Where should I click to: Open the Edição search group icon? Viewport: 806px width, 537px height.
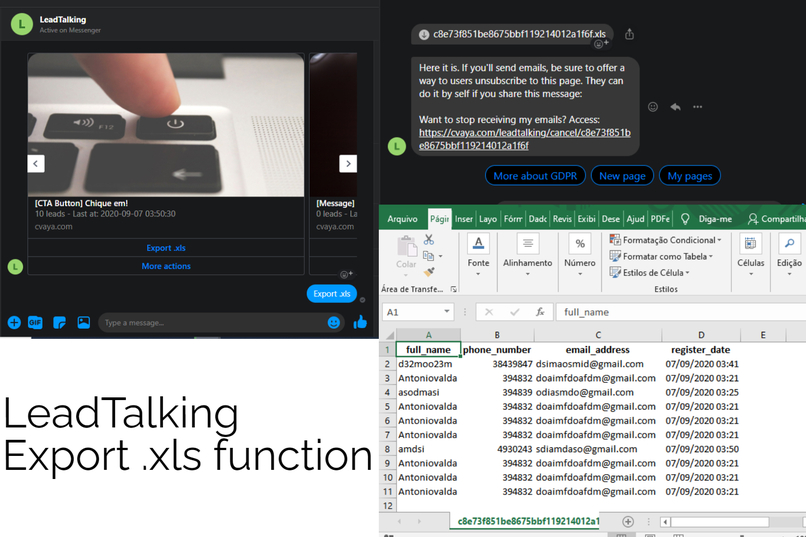790,243
